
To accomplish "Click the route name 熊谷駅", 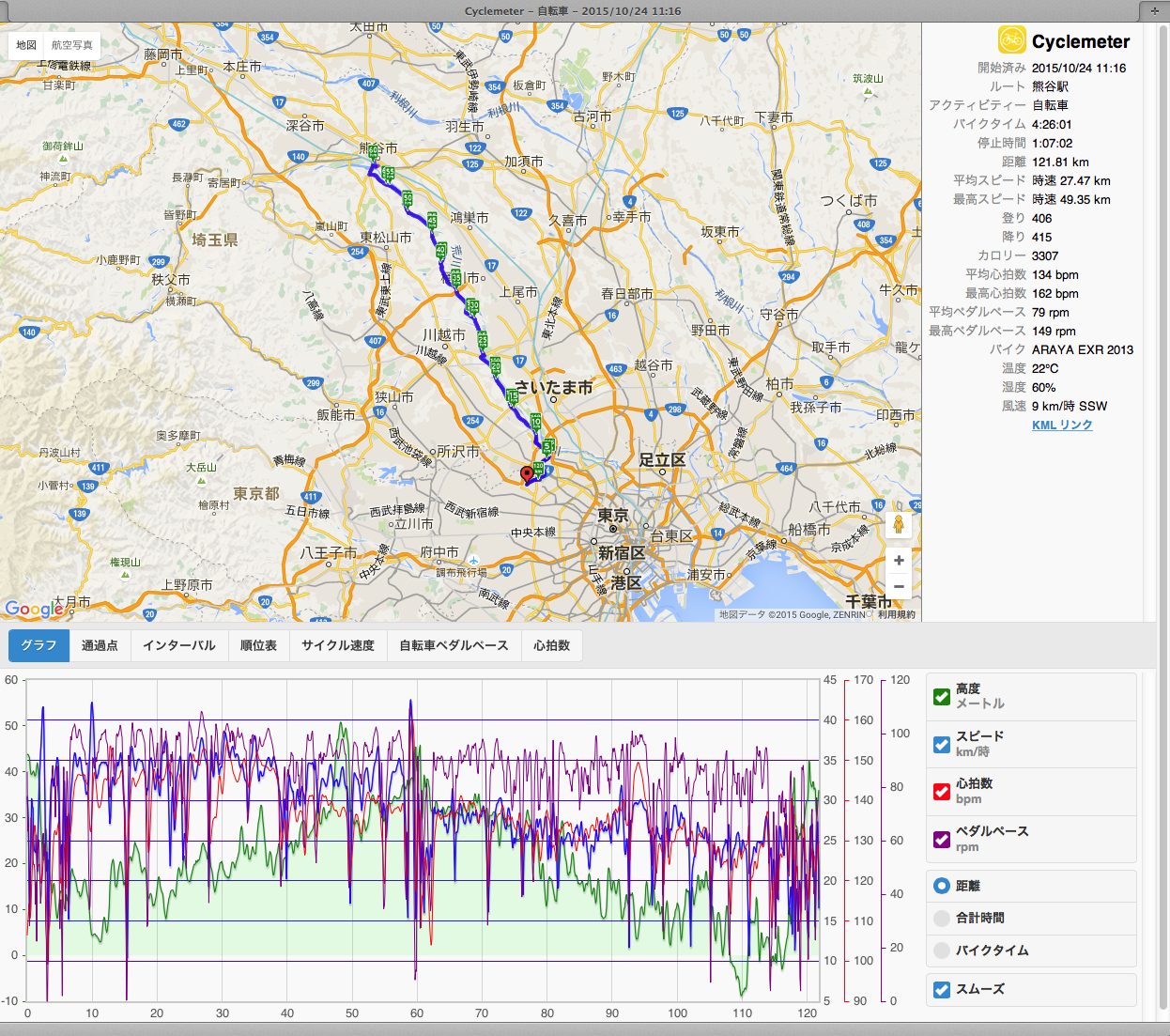I will (1051, 86).
